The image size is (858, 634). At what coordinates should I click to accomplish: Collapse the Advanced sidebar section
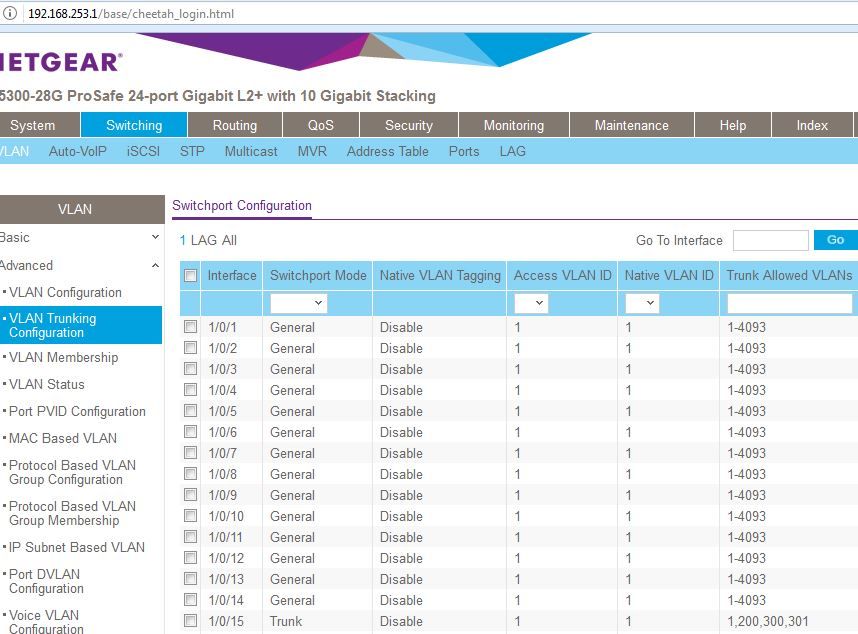154,266
